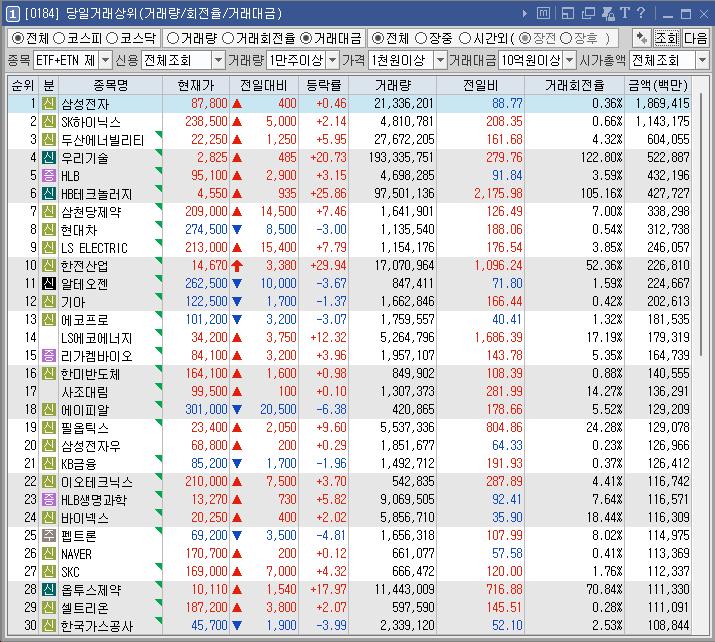
Task: Click the blue down arrow in the 현대차 row
Action: pos(237,229)
